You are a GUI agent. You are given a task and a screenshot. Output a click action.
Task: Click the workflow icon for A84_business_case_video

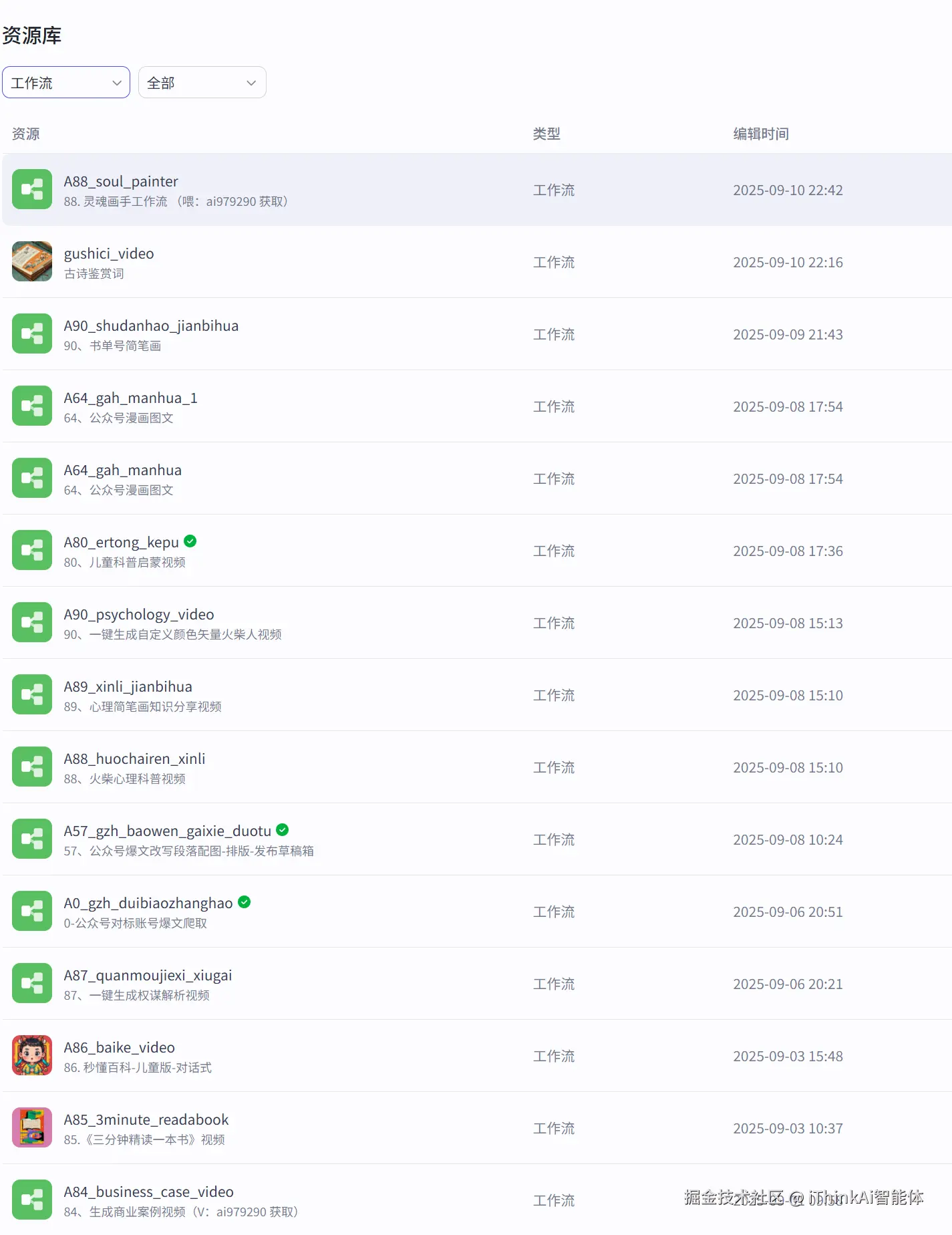pos(32,1200)
